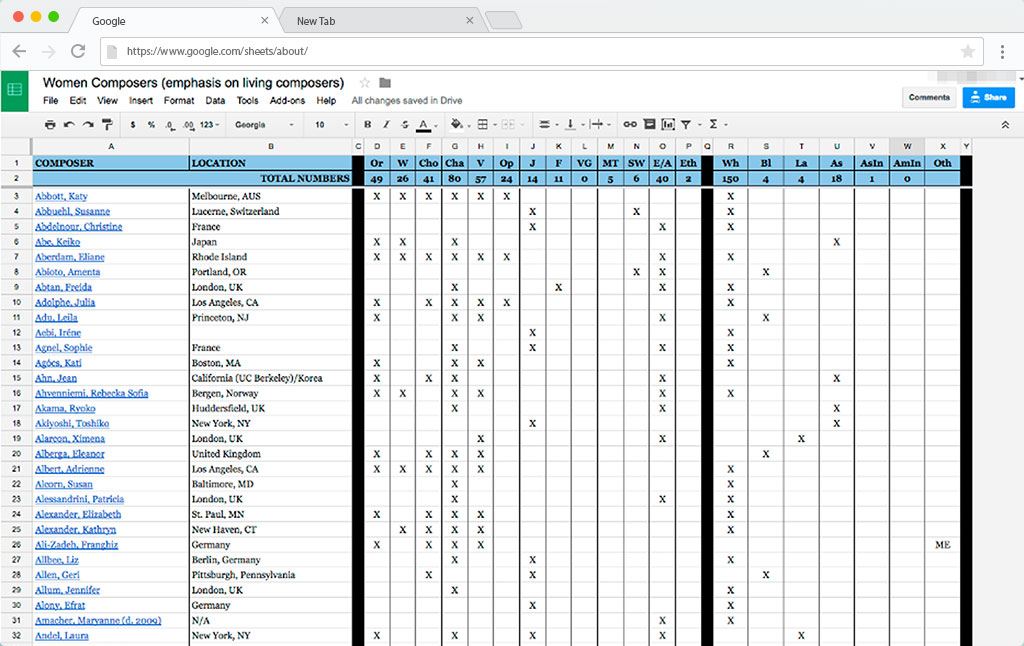Expand the filter views dropdown arrow
This screenshot has height=646, width=1024.
click(699, 125)
